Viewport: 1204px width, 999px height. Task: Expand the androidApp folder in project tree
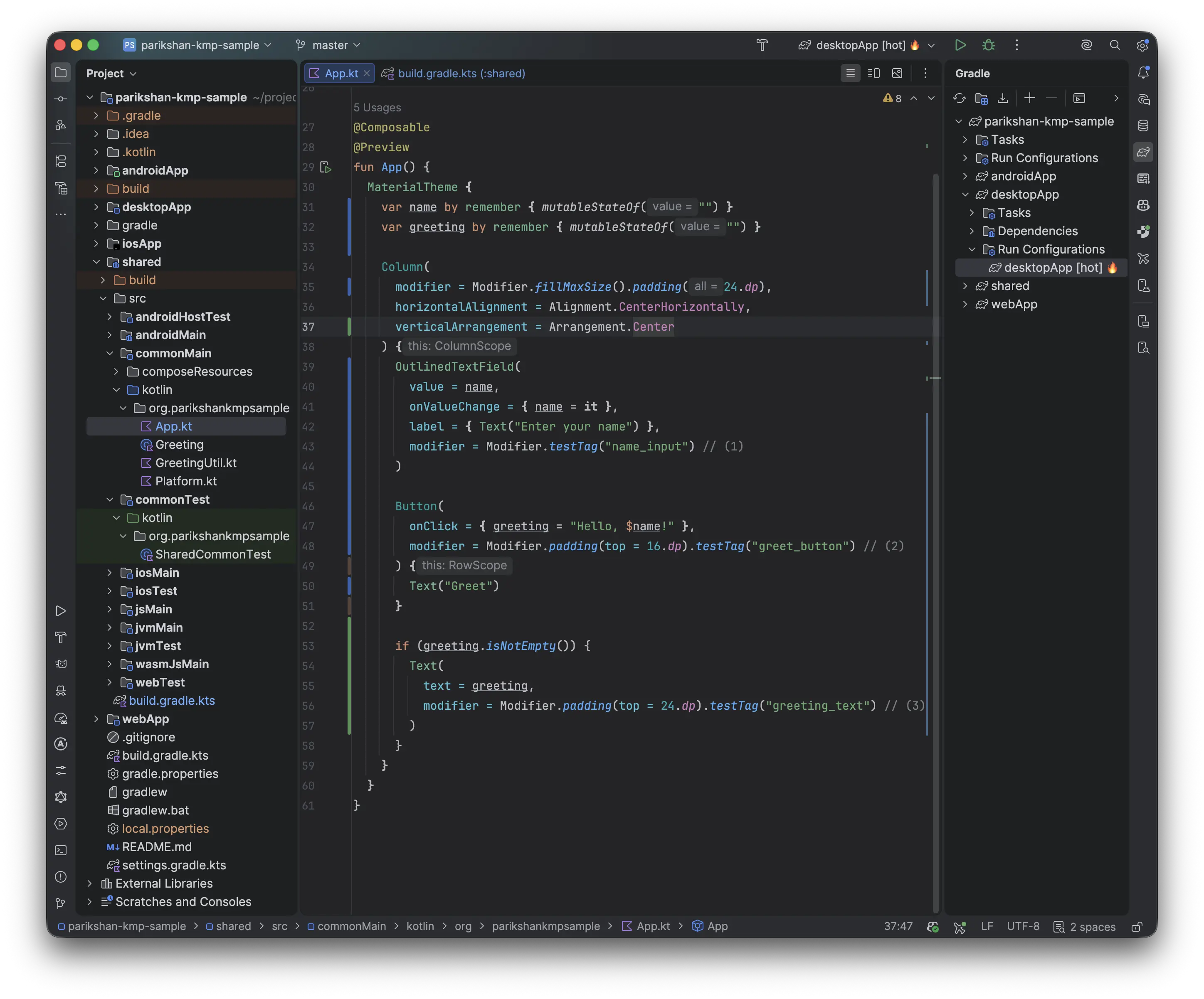coord(96,170)
